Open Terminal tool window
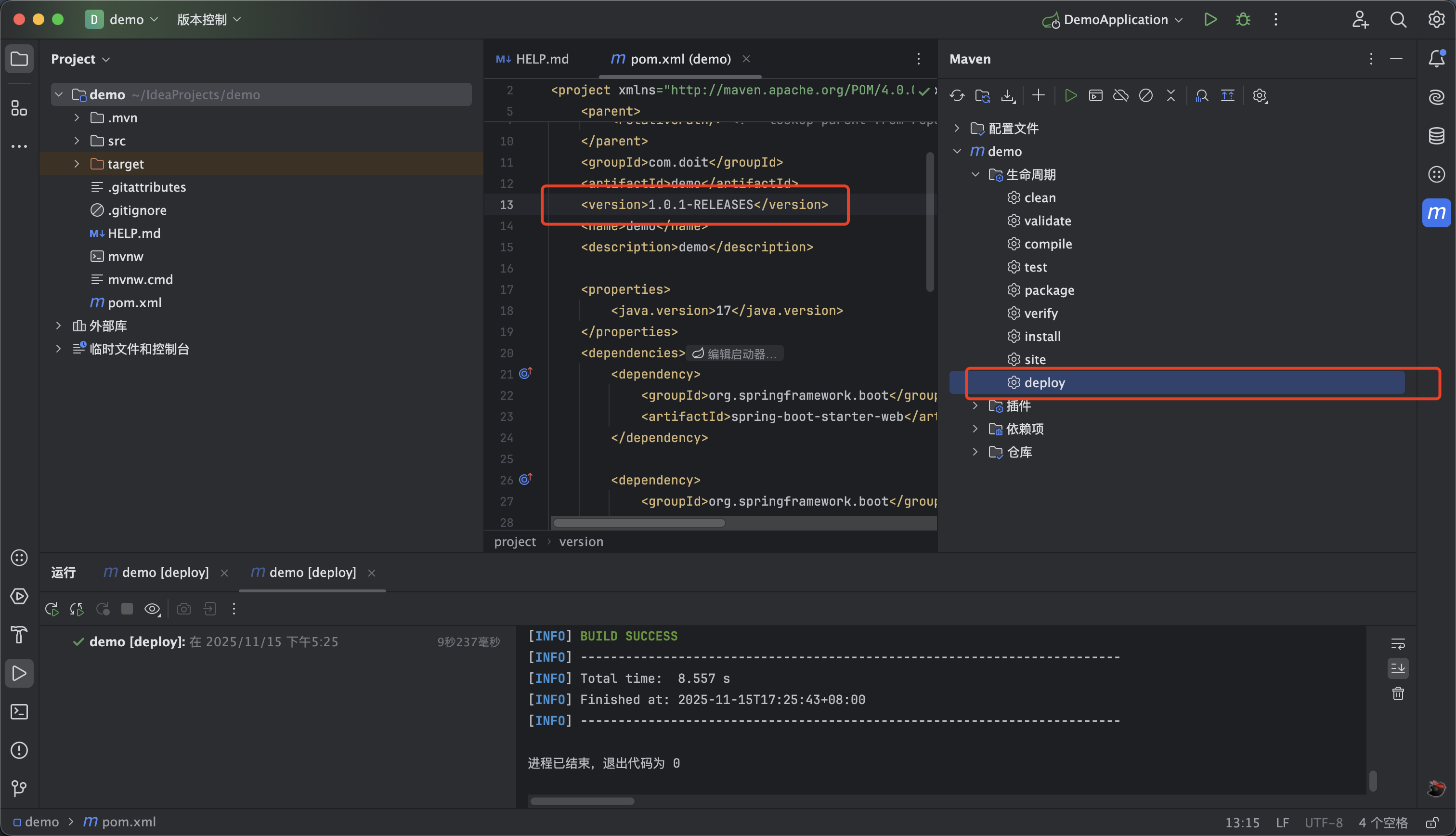Viewport: 1456px width, 836px height. coord(19,712)
